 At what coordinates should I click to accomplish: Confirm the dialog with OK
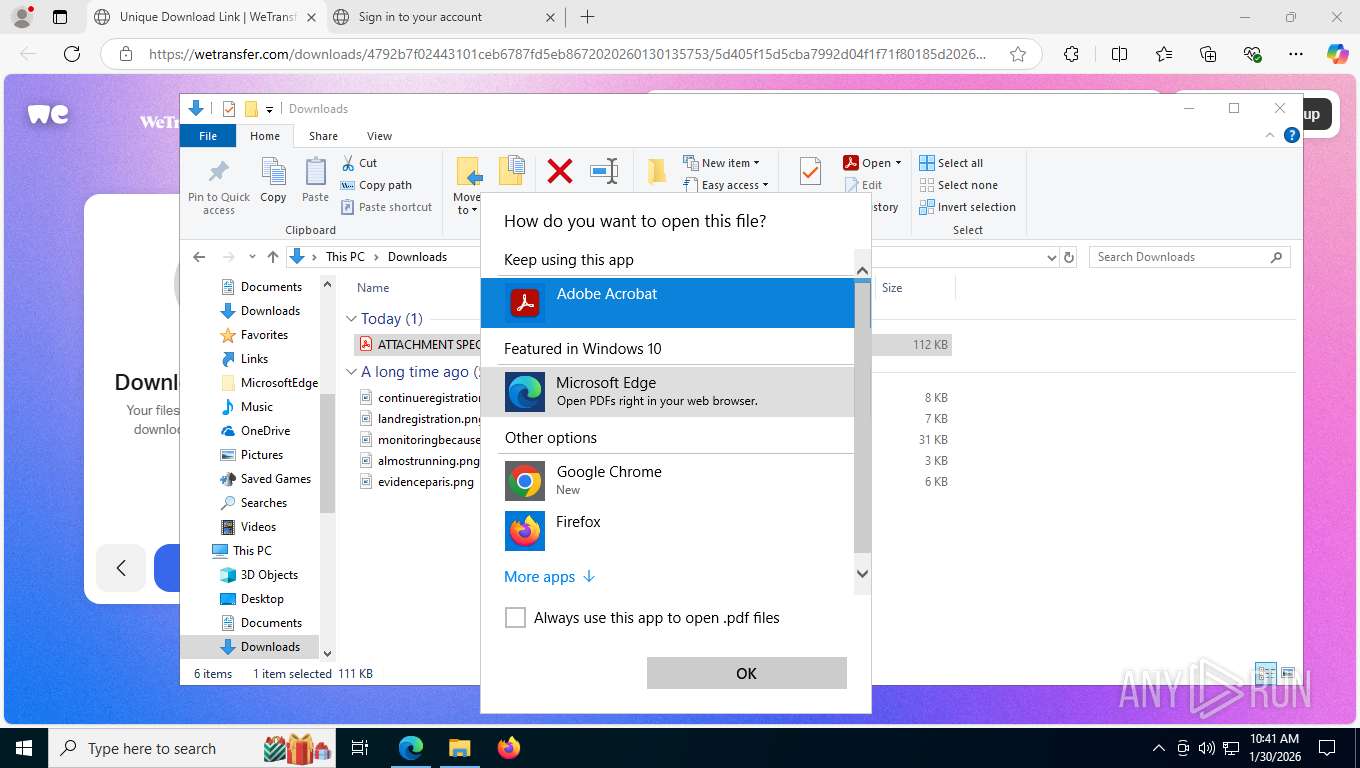click(746, 673)
